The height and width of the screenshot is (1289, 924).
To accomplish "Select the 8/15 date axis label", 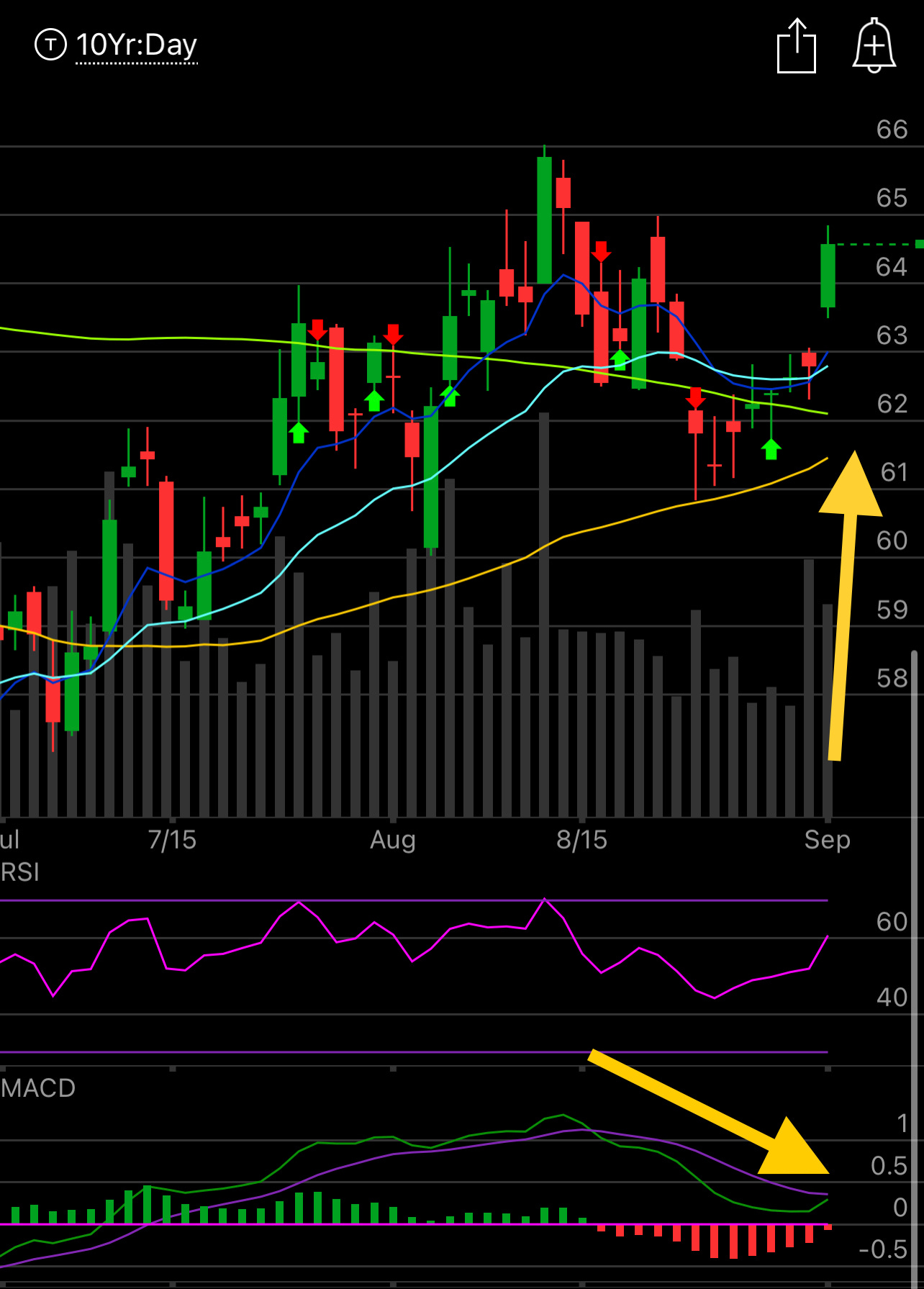I will tap(581, 840).
